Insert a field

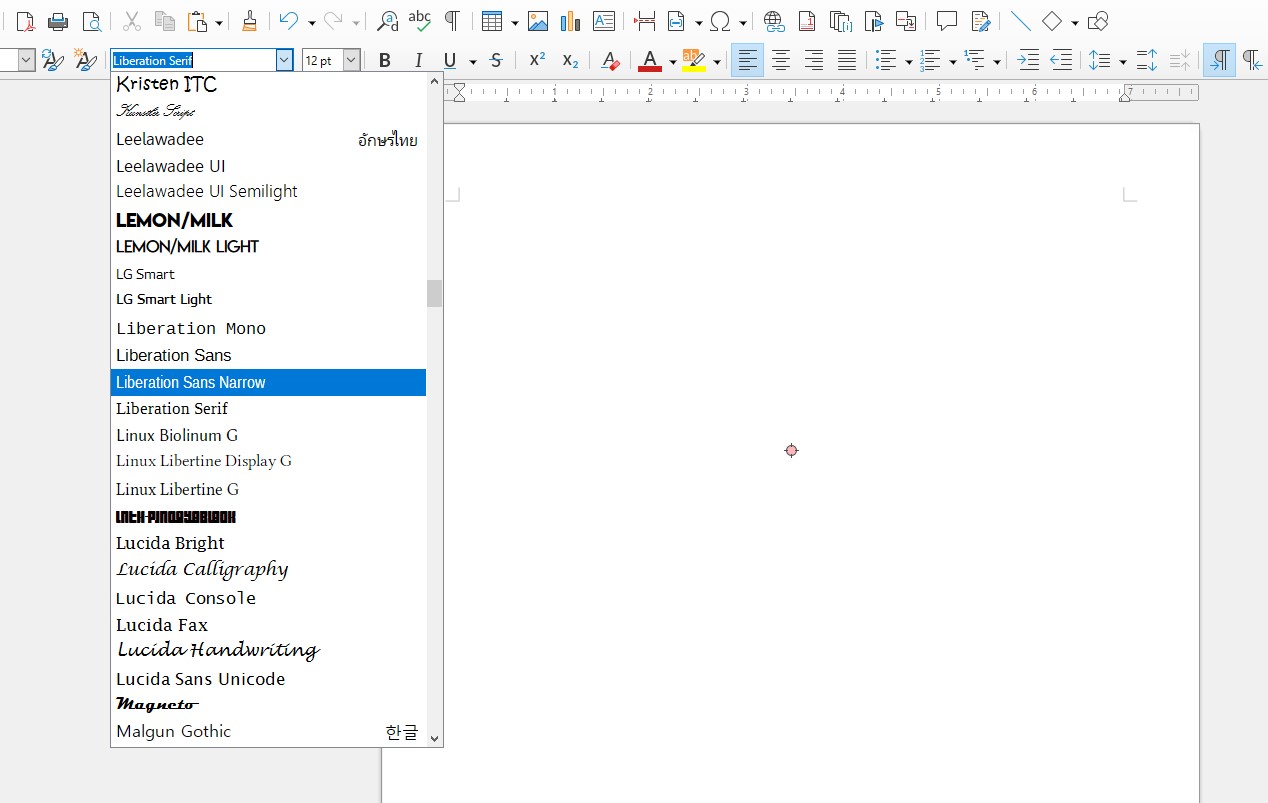(x=677, y=21)
